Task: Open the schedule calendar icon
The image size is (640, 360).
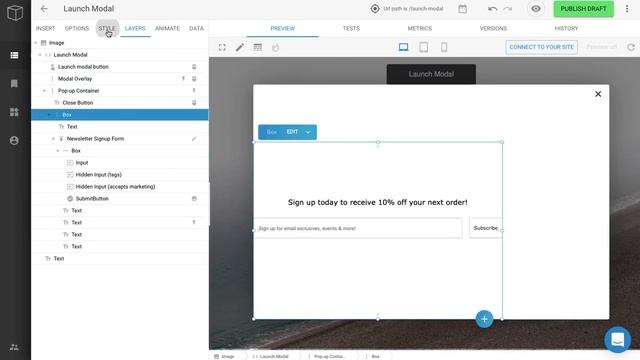Action: pyautogui.click(x=462, y=9)
